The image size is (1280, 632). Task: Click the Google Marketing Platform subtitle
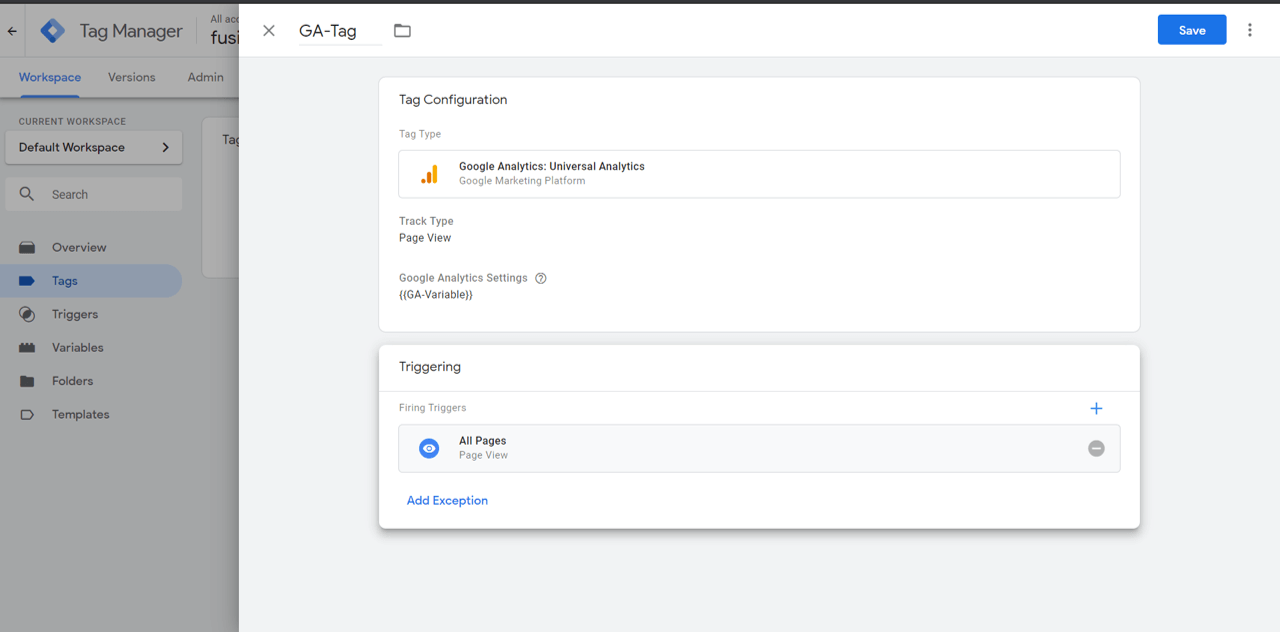click(x=522, y=181)
